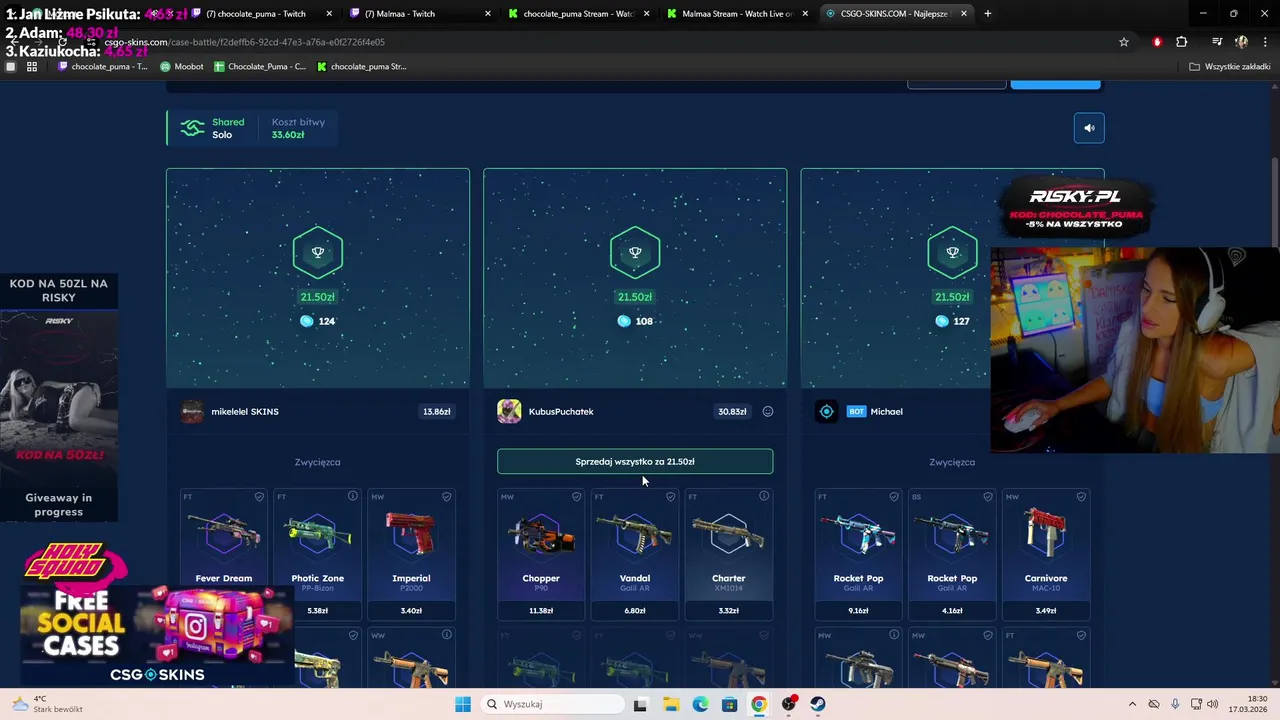The height and width of the screenshot is (720, 1280).
Task: Click 13.86zł balance beside mikelelel SKINS
Action: pos(437,411)
